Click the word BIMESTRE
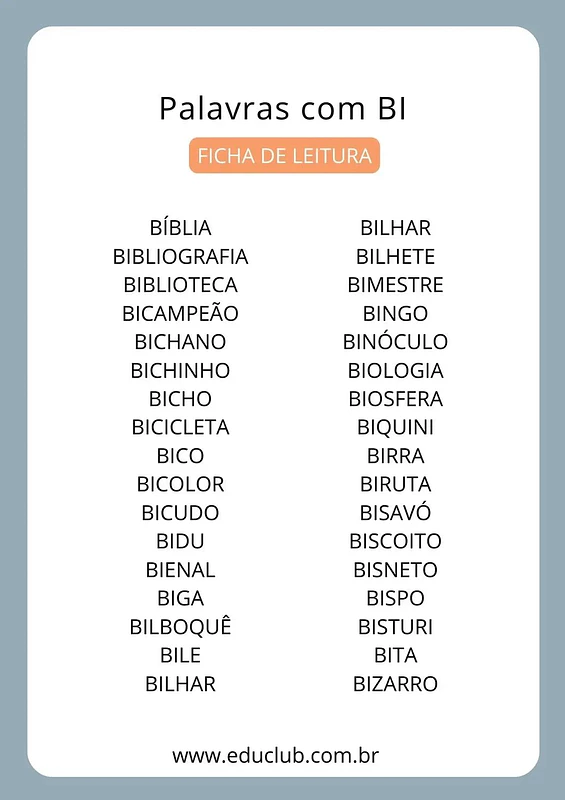The image size is (565, 800). coord(395,285)
